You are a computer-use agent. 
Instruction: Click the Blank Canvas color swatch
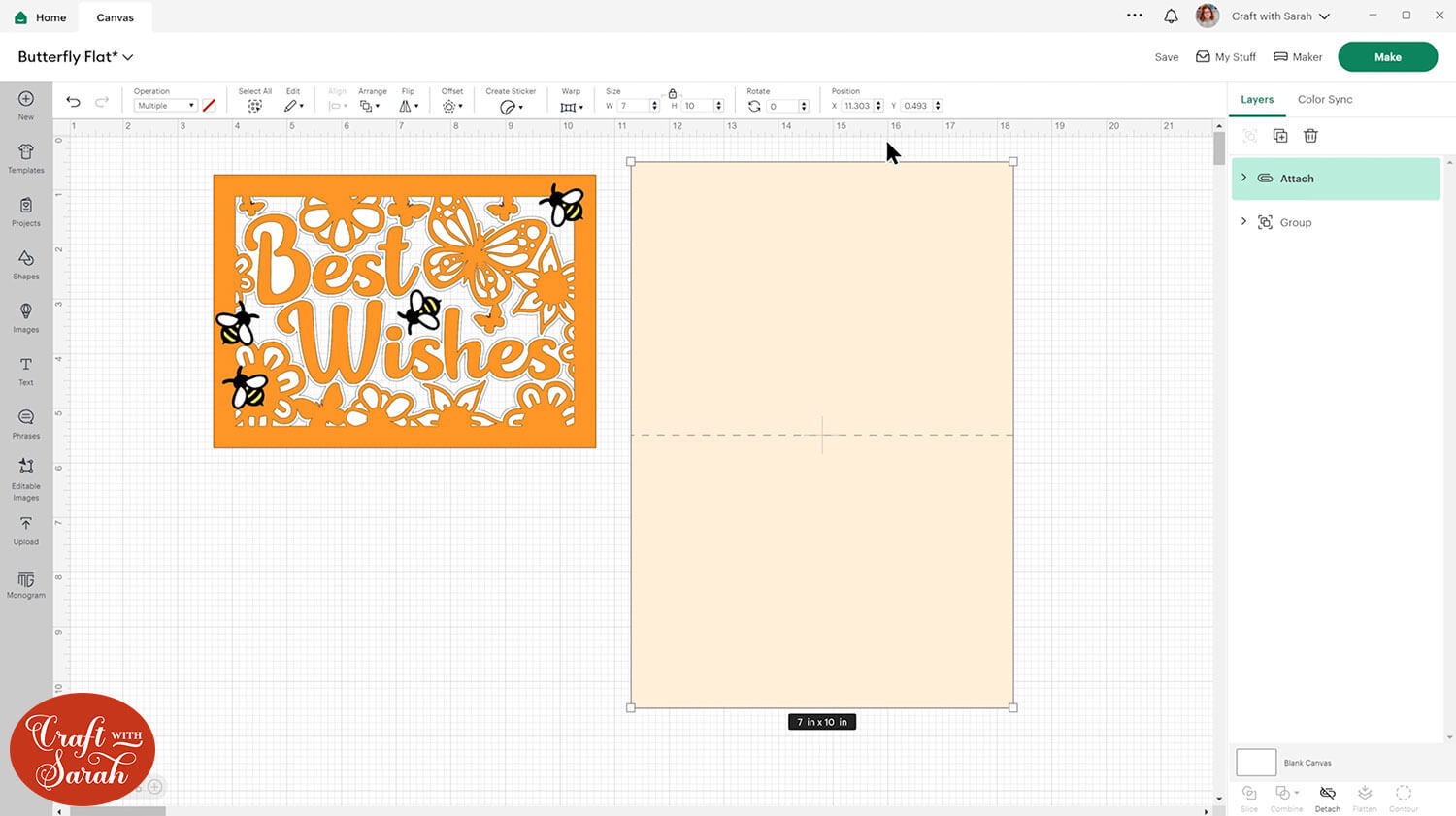pyautogui.click(x=1255, y=763)
